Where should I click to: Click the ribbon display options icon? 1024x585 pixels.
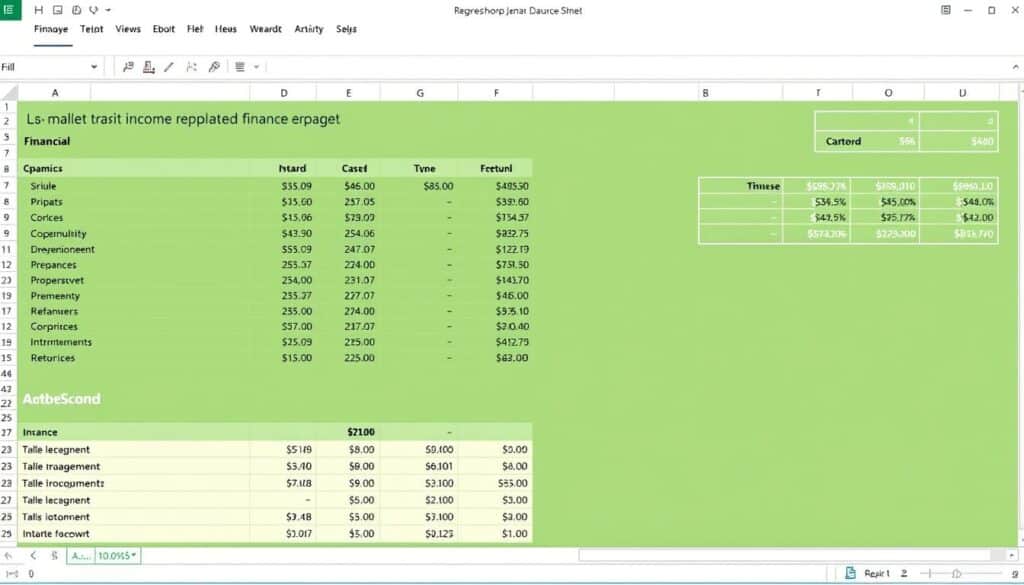(945, 10)
